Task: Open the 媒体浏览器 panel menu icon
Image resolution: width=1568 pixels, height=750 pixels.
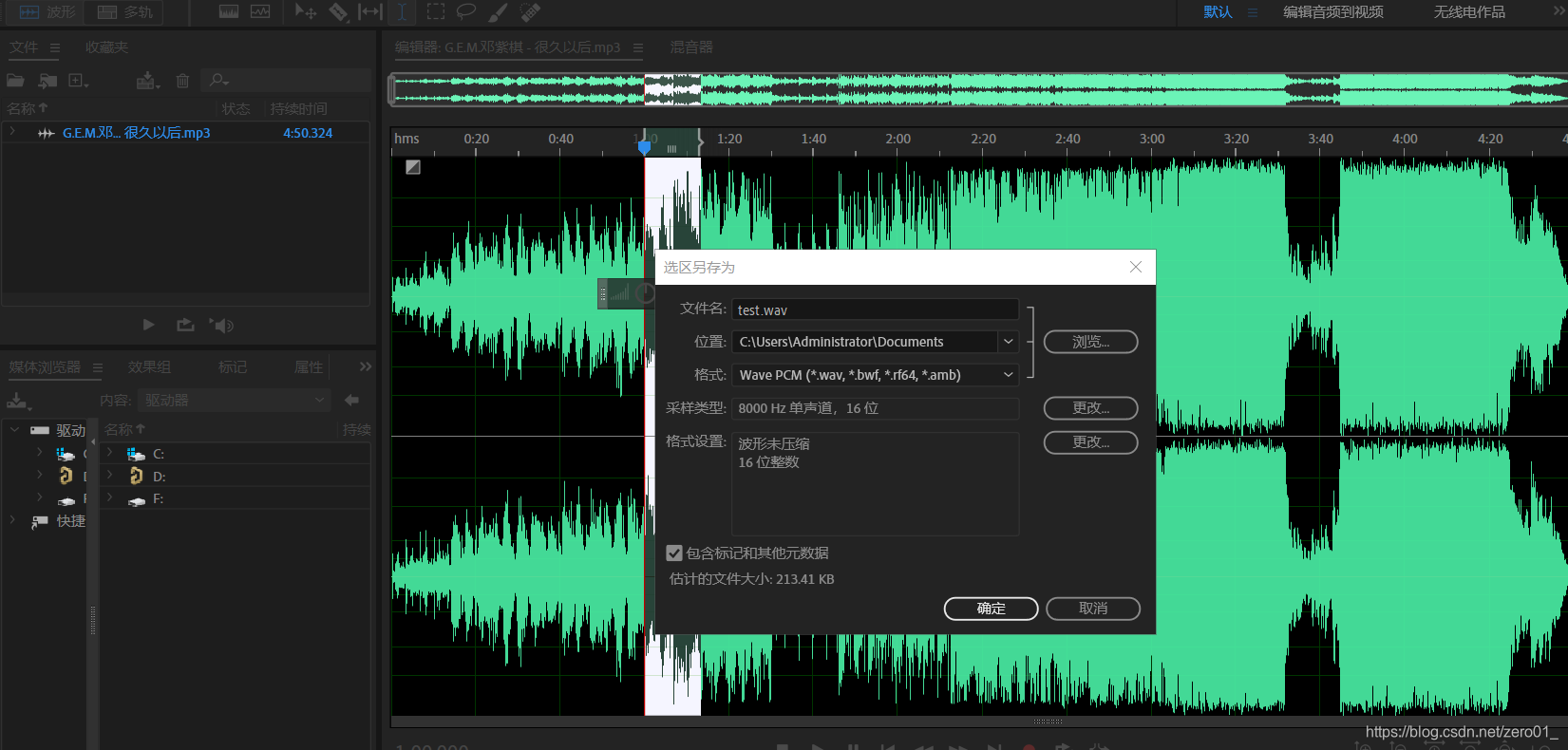Action: click(97, 367)
